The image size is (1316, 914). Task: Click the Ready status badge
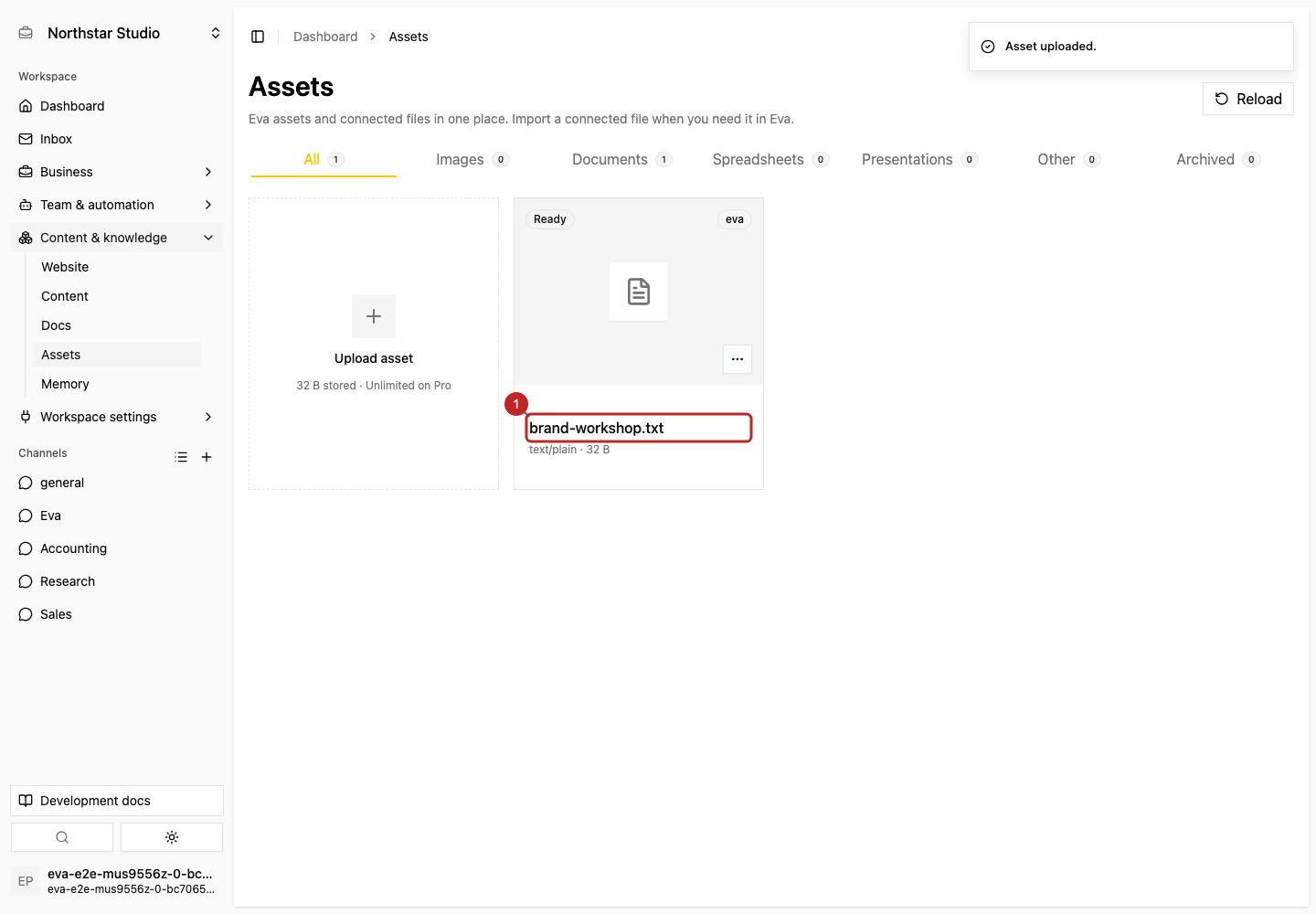pyautogui.click(x=550, y=219)
